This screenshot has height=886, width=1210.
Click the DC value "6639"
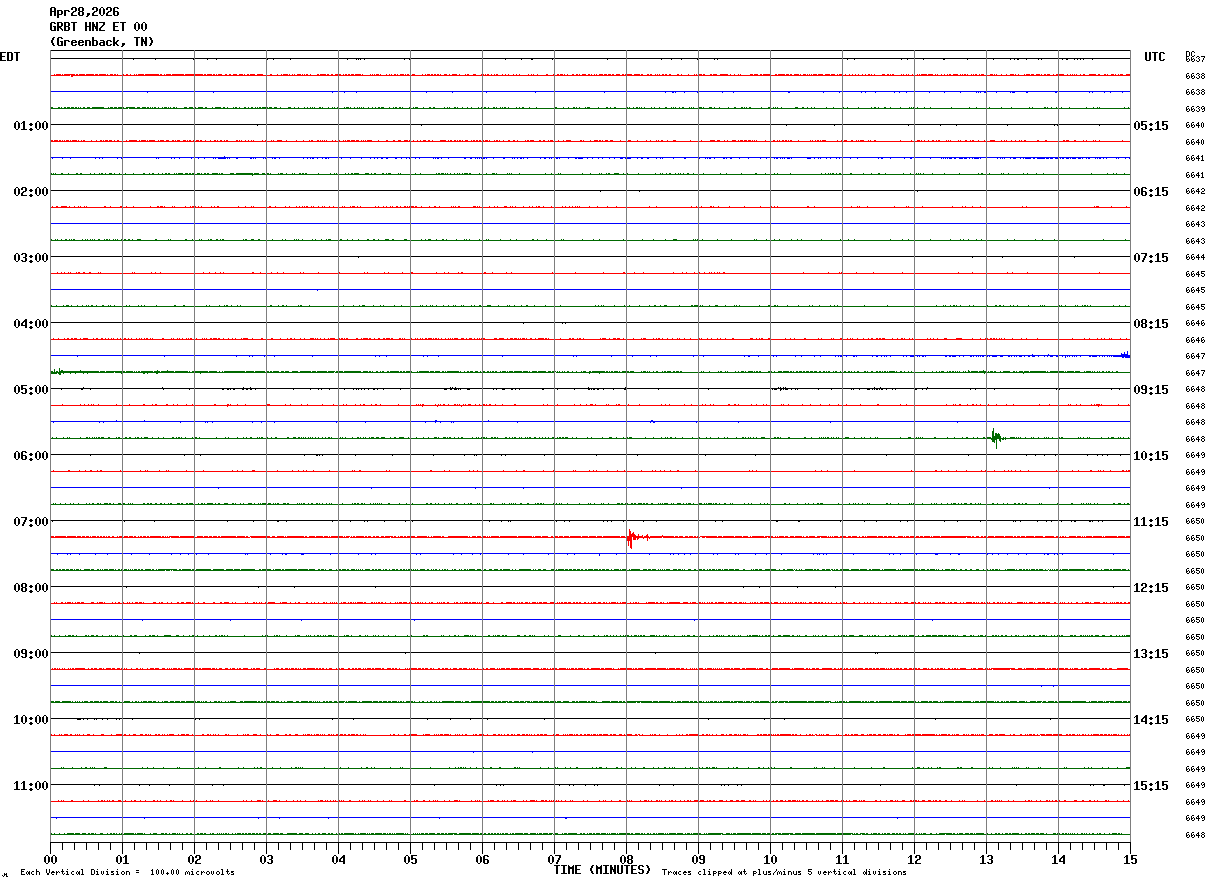(x=1195, y=109)
